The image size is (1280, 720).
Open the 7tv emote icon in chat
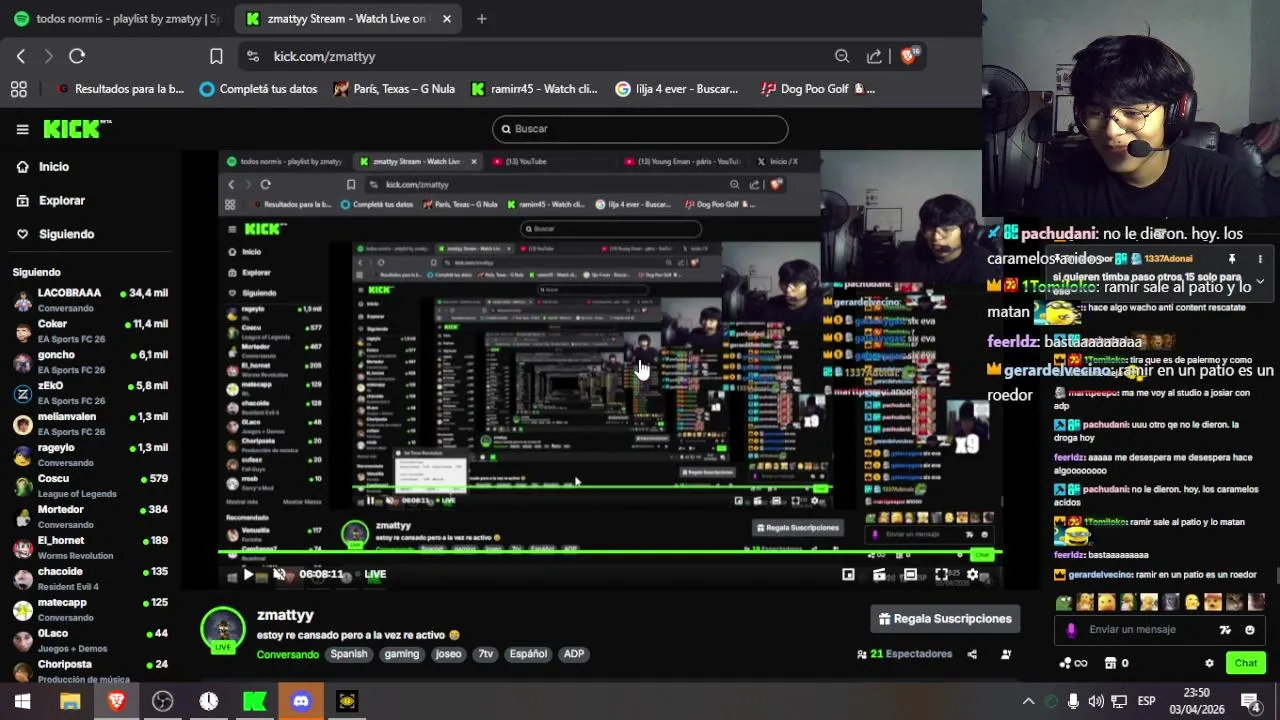click(1225, 630)
